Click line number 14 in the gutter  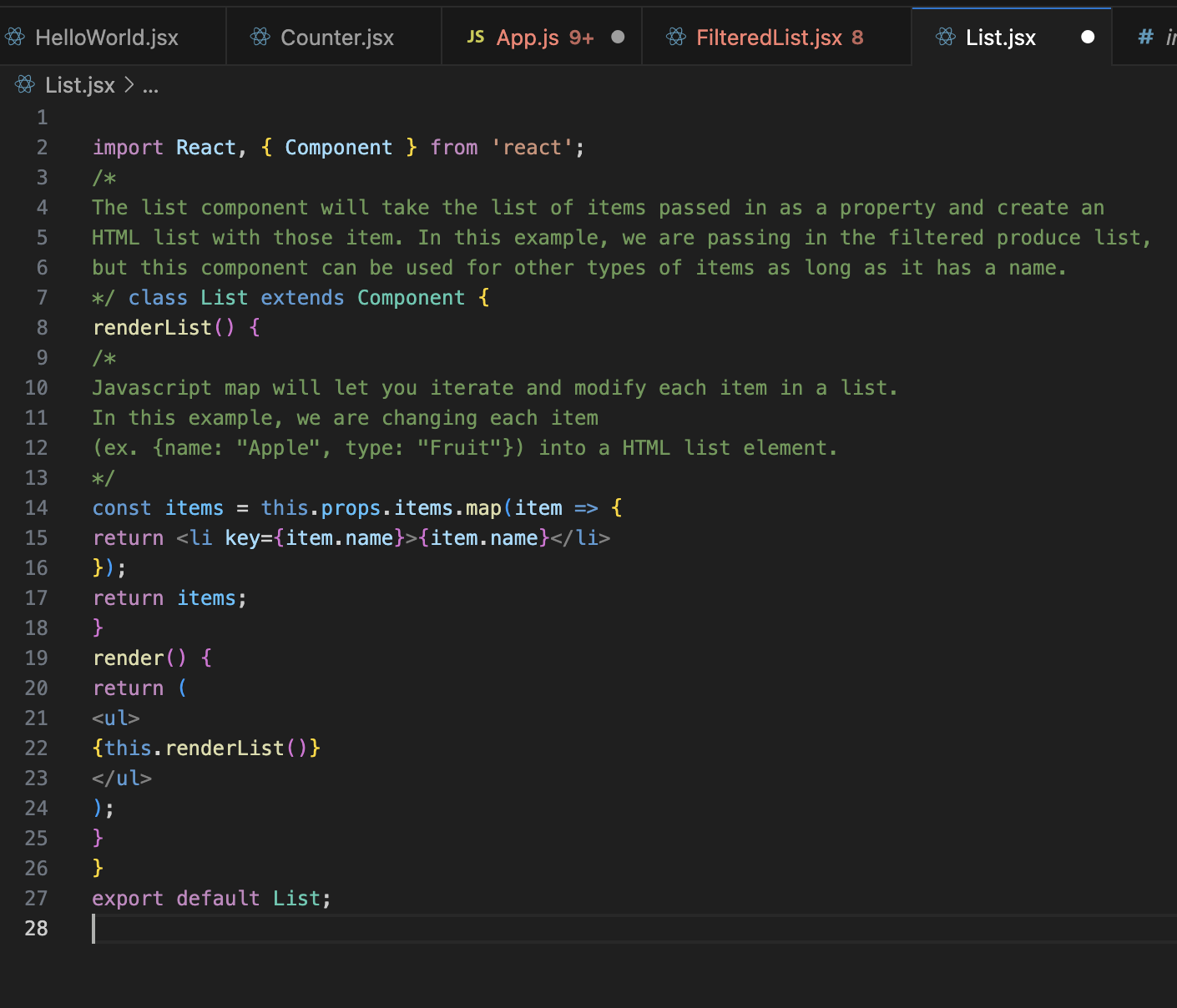37,507
